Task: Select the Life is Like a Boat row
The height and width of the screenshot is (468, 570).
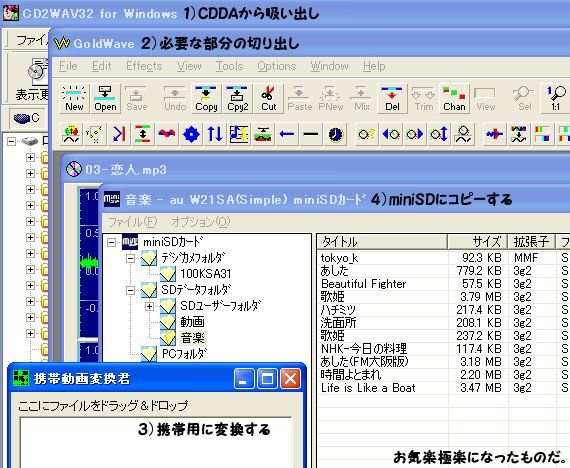Action: (x=443, y=388)
